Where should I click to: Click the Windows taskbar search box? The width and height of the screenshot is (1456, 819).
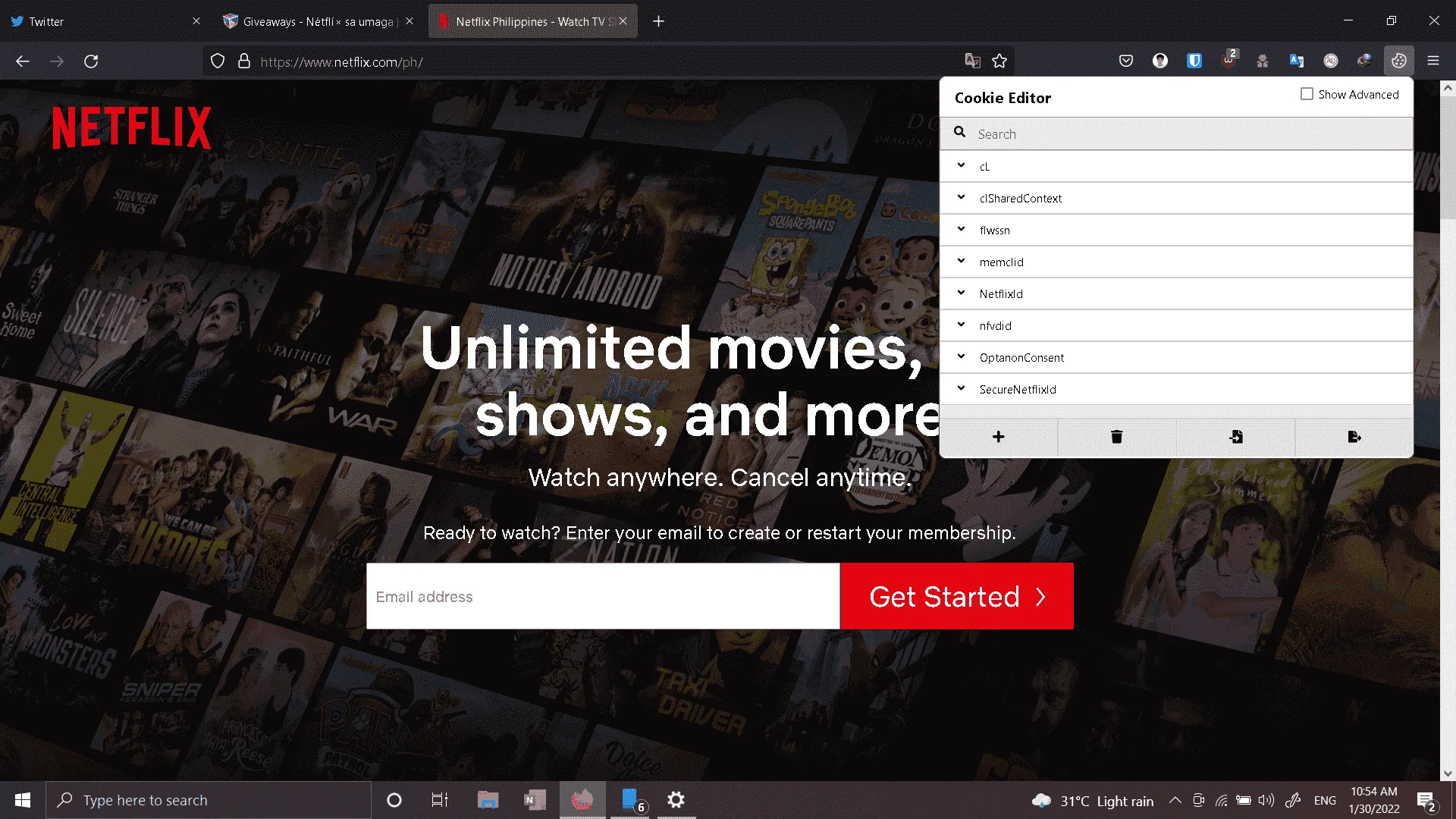pos(209,800)
